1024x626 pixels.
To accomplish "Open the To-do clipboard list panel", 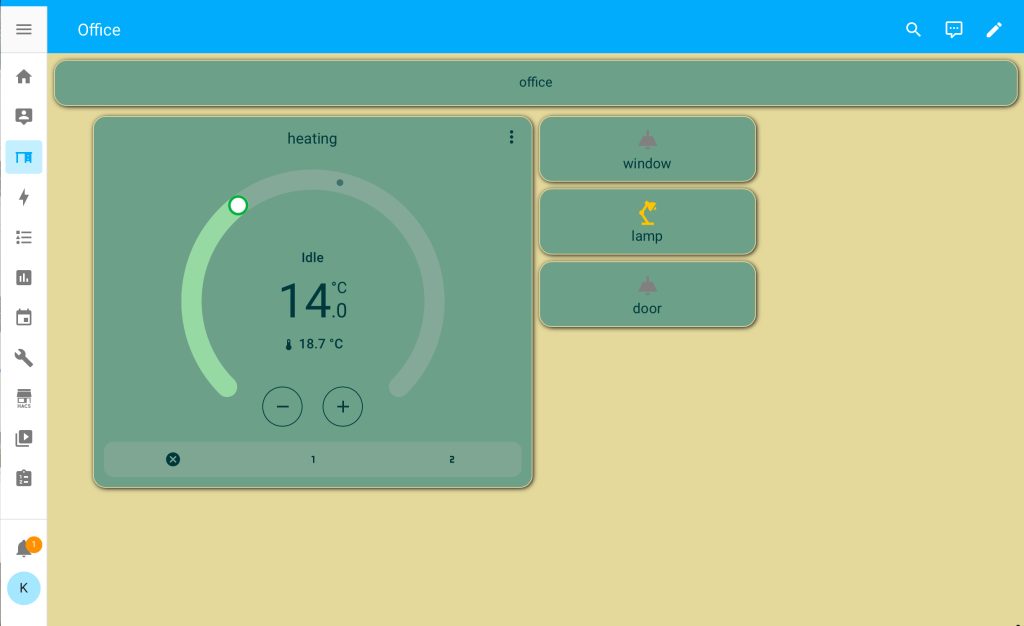I will [24, 478].
